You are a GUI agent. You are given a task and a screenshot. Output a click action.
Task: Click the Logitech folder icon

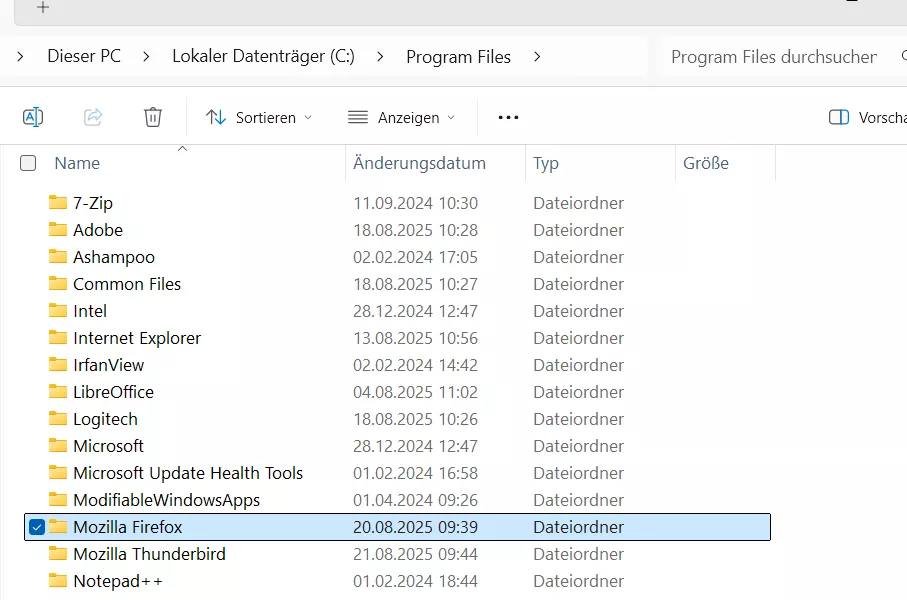58,418
